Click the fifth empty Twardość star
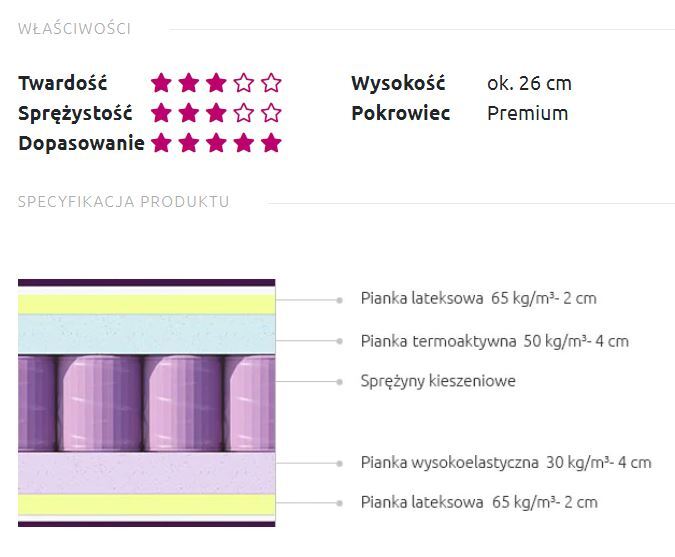 pyautogui.click(x=271, y=83)
